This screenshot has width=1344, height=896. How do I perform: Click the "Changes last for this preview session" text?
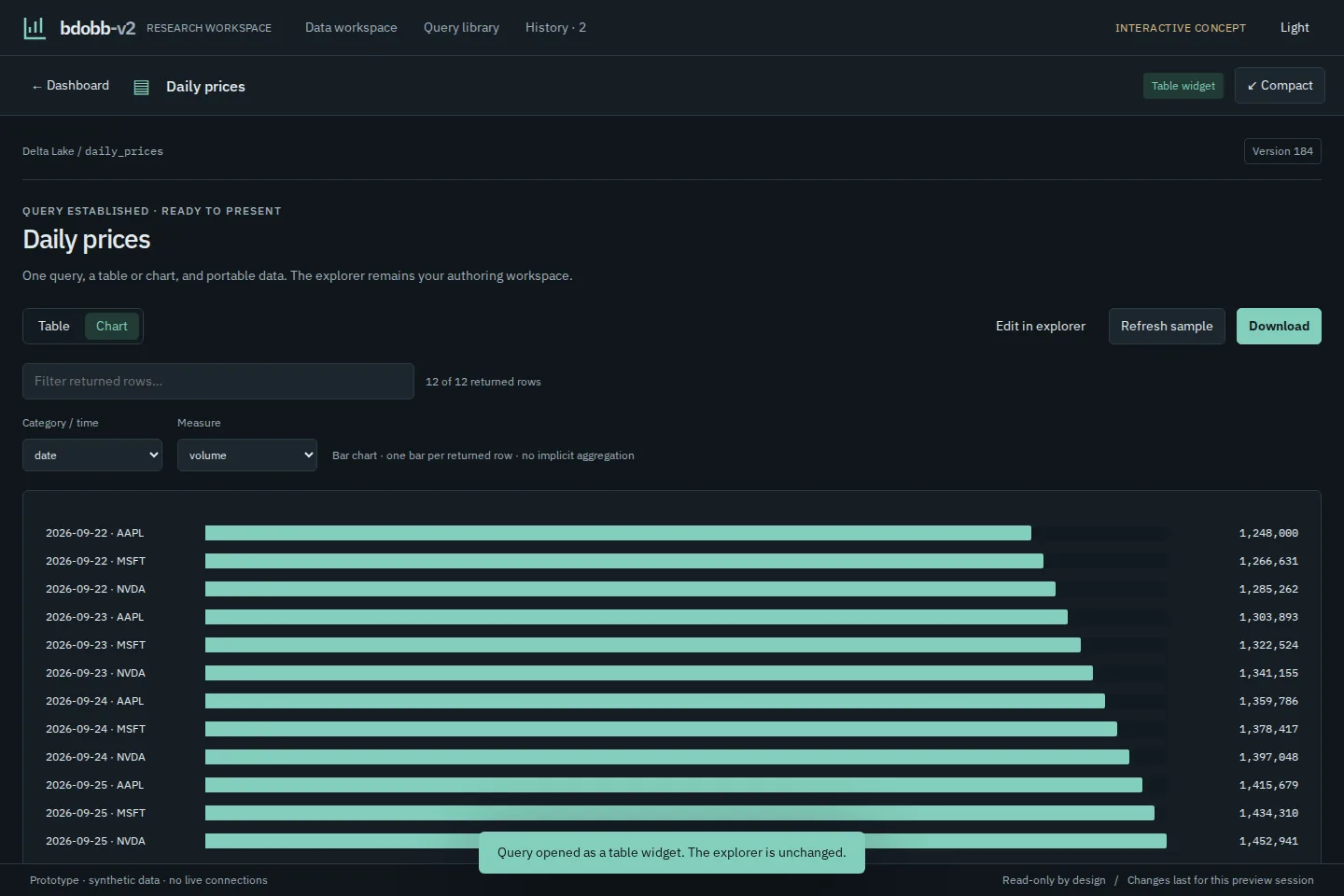click(x=1220, y=880)
